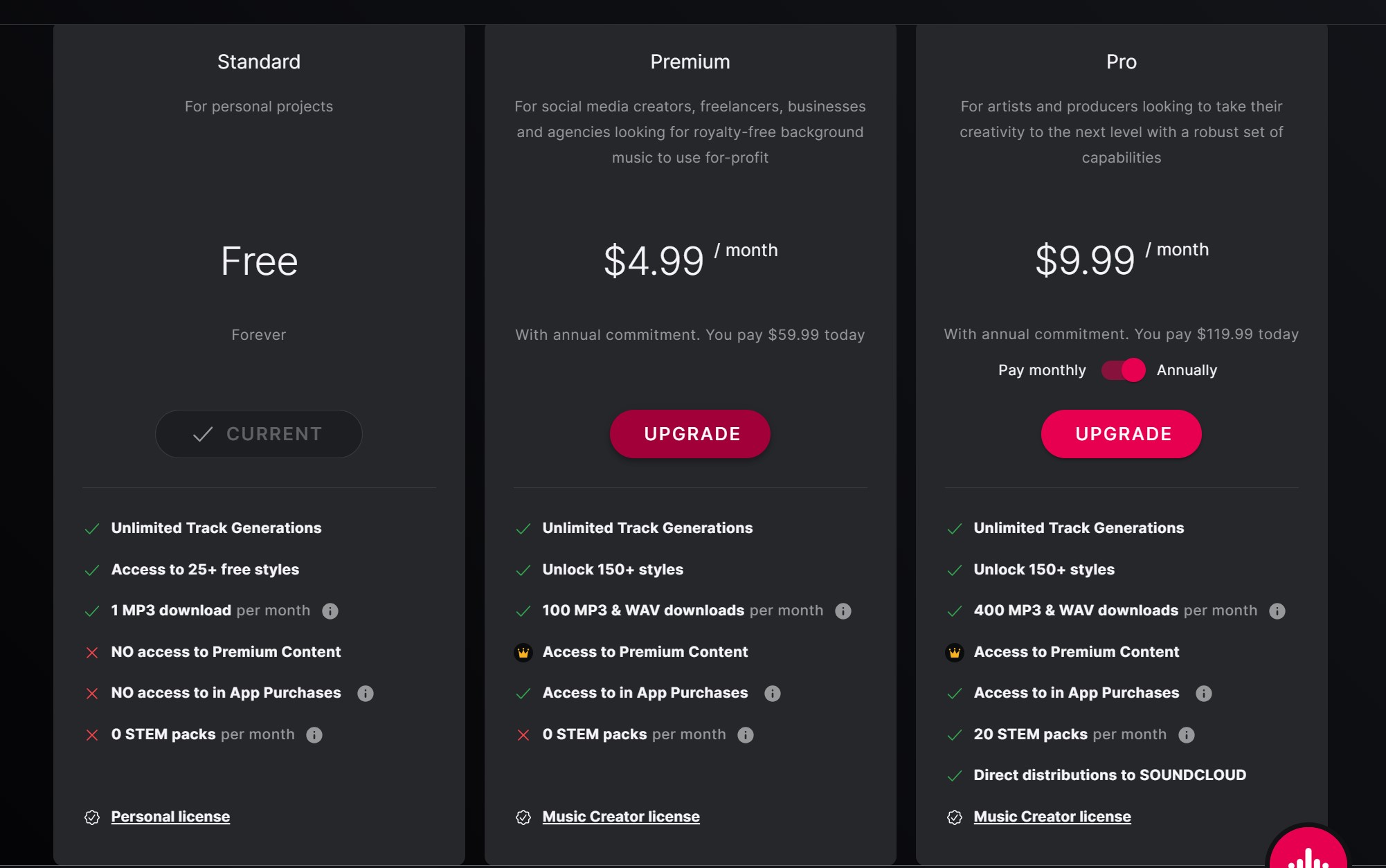The width and height of the screenshot is (1386, 868).
Task: Open info icon next to NO access to in App Purchases
Action: (366, 694)
